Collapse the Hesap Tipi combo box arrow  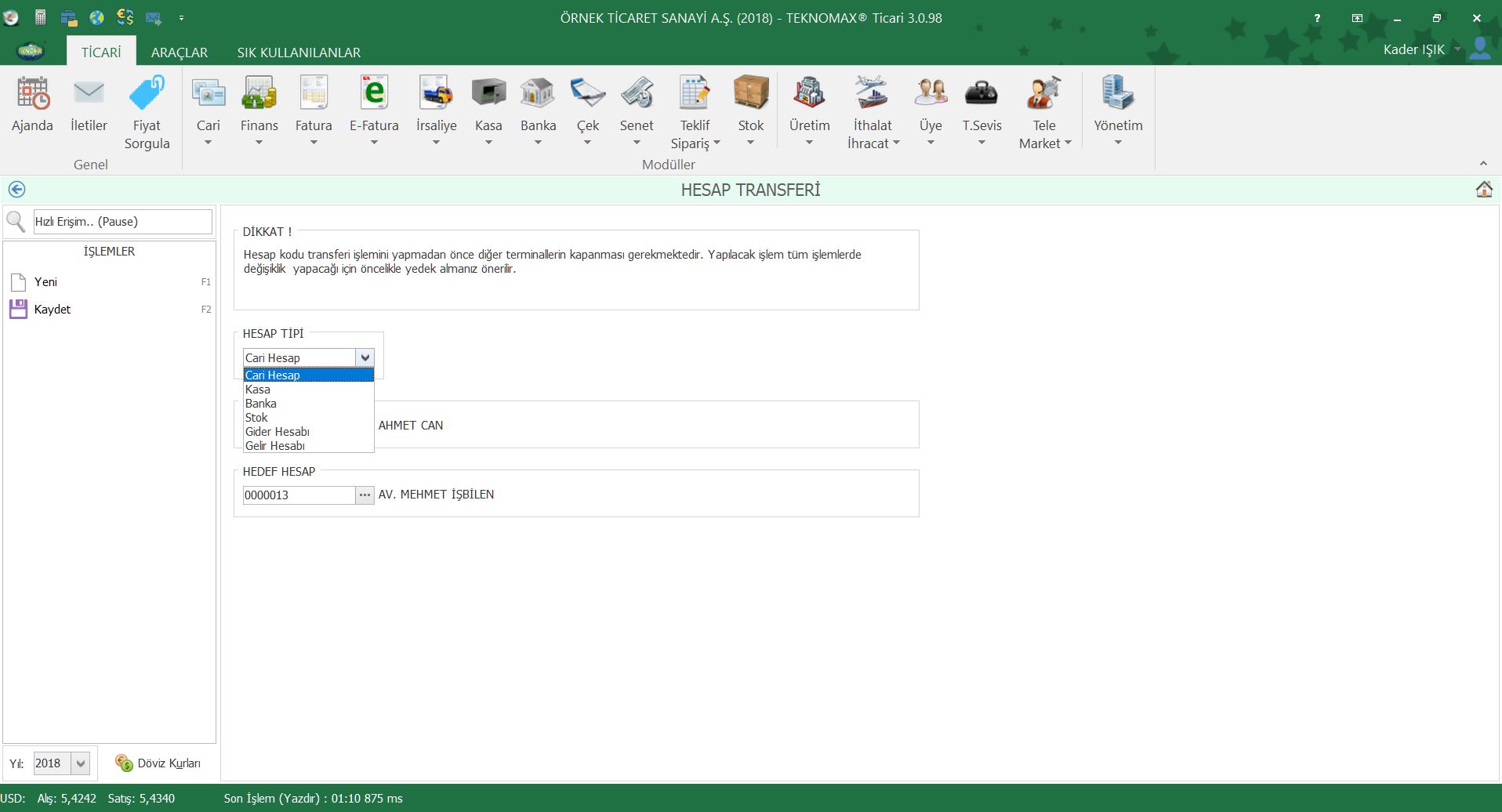click(x=365, y=358)
